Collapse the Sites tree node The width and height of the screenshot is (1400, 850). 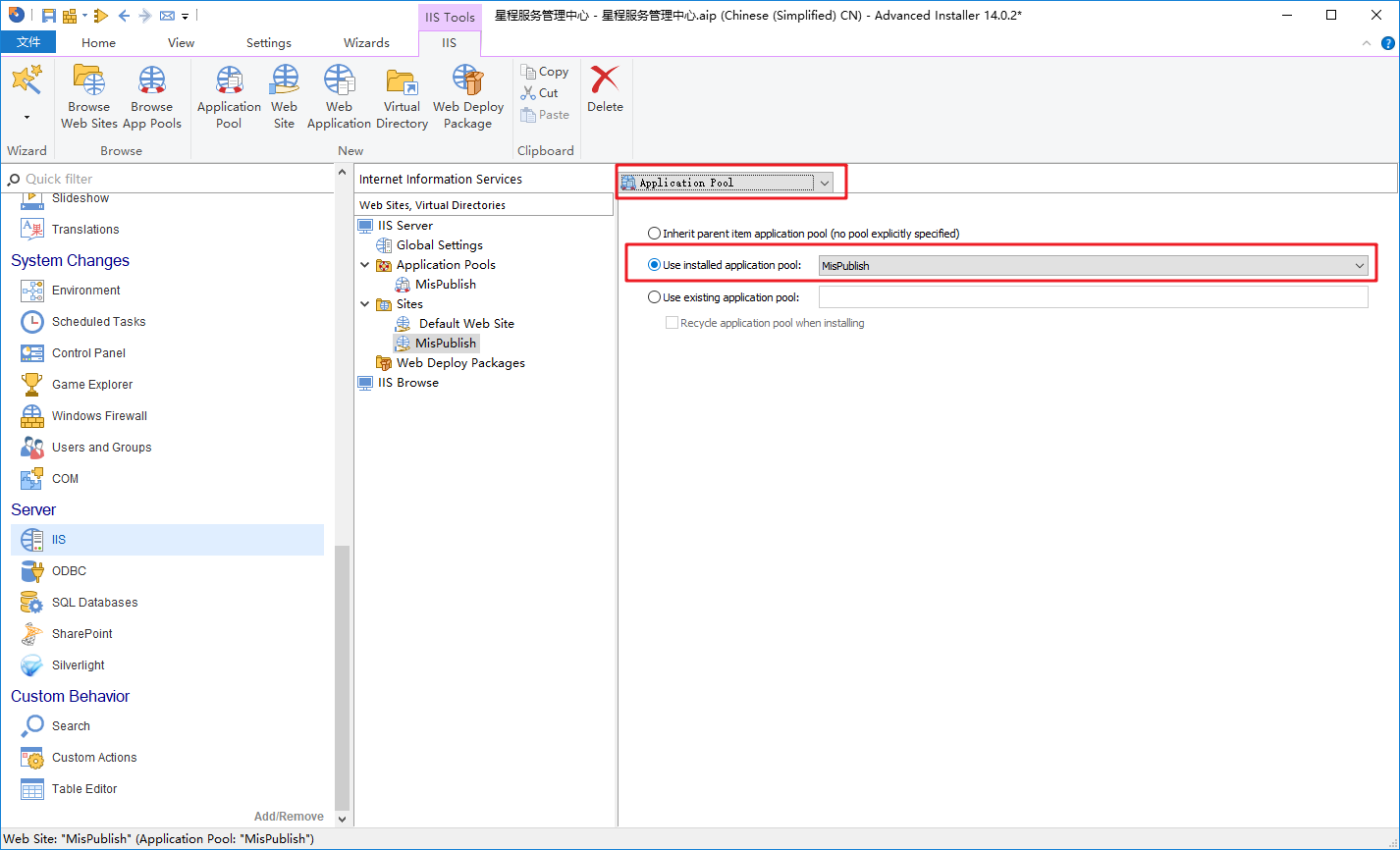tap(365, 304)
